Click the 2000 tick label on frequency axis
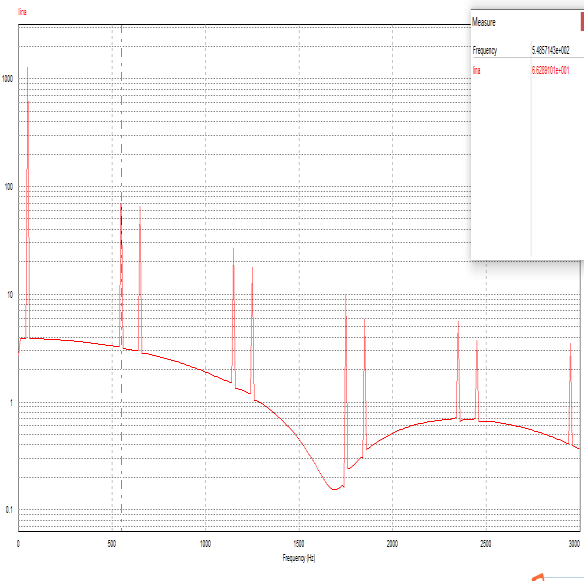Viewport: 585px width, 581px height. click(392, 544)
